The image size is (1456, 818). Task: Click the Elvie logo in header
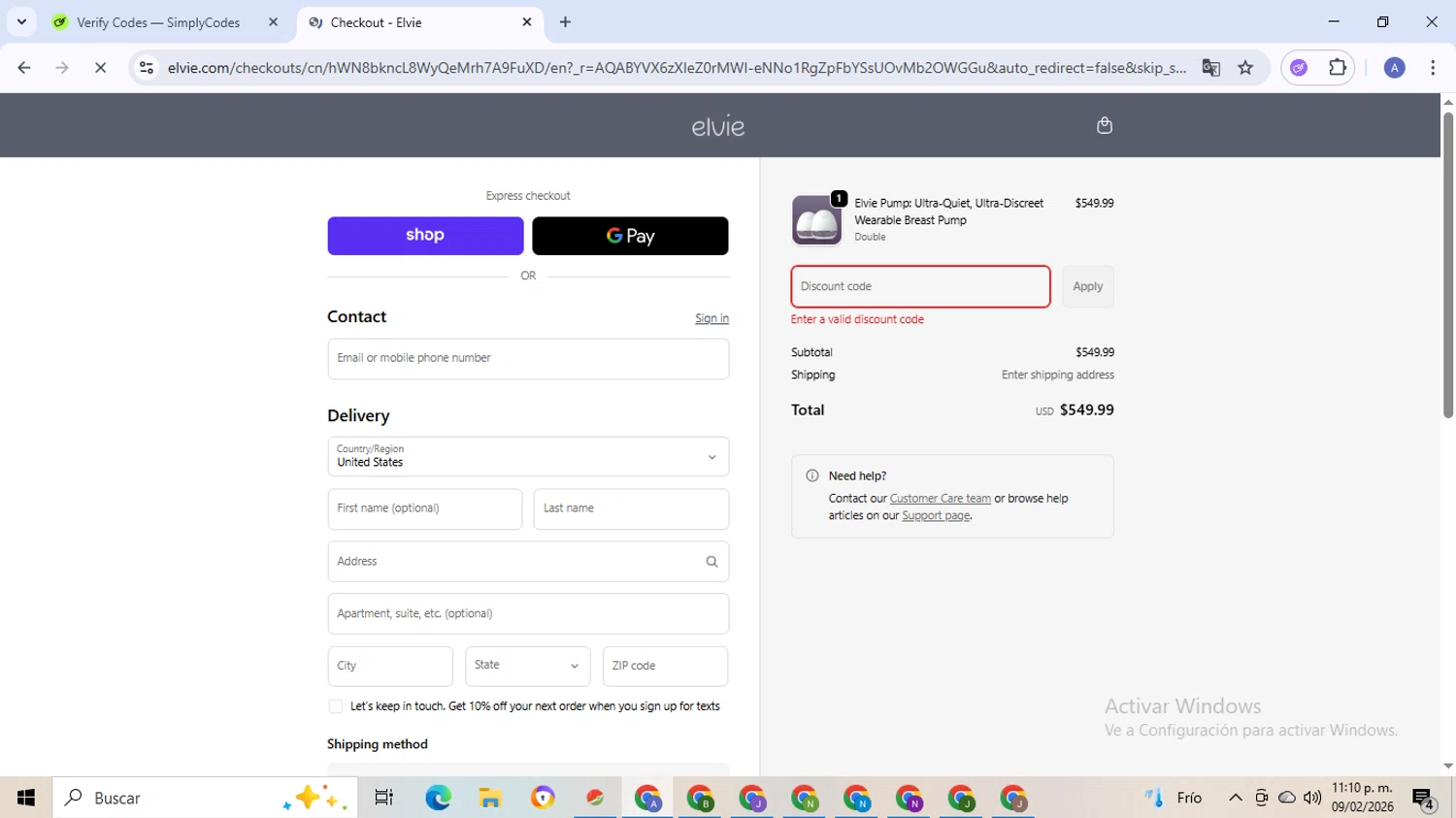coord(718,126)
